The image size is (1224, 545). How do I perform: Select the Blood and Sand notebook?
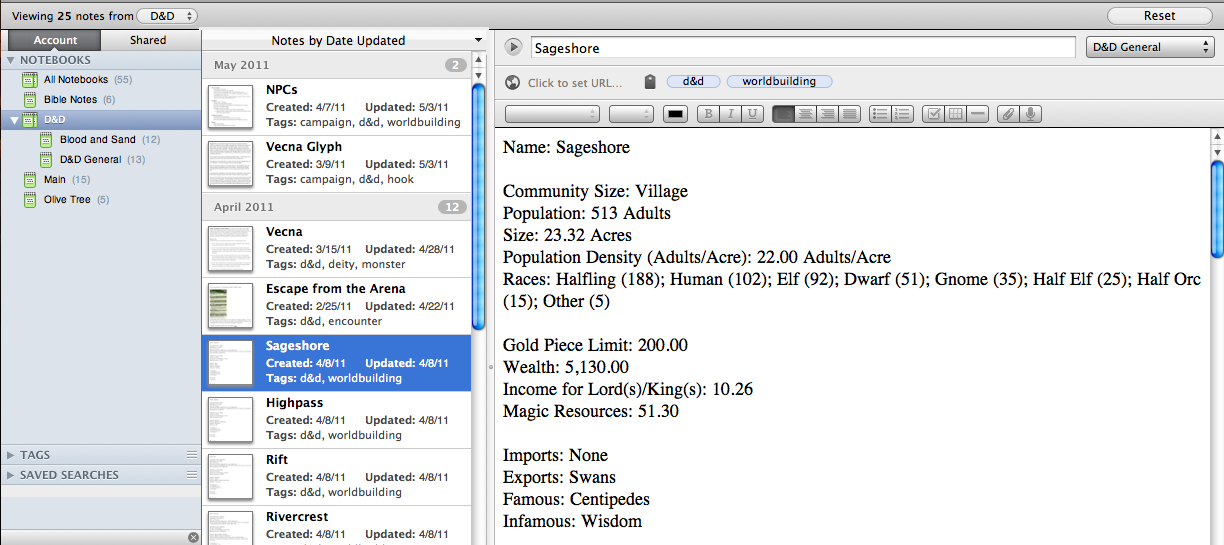97,140
